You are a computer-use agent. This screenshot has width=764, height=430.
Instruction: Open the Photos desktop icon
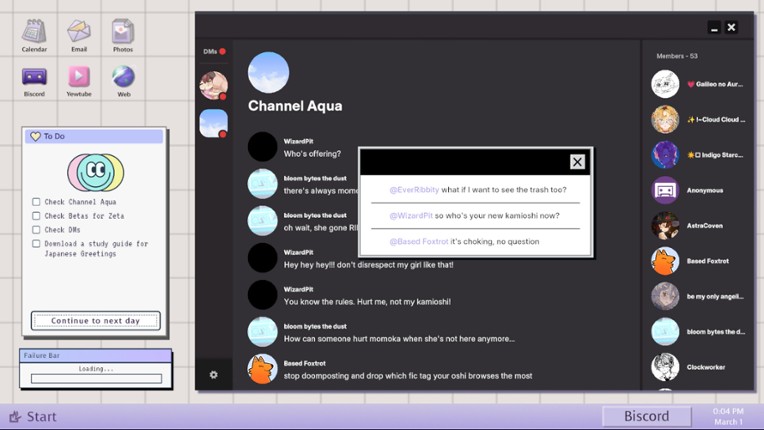click(123, 35)
